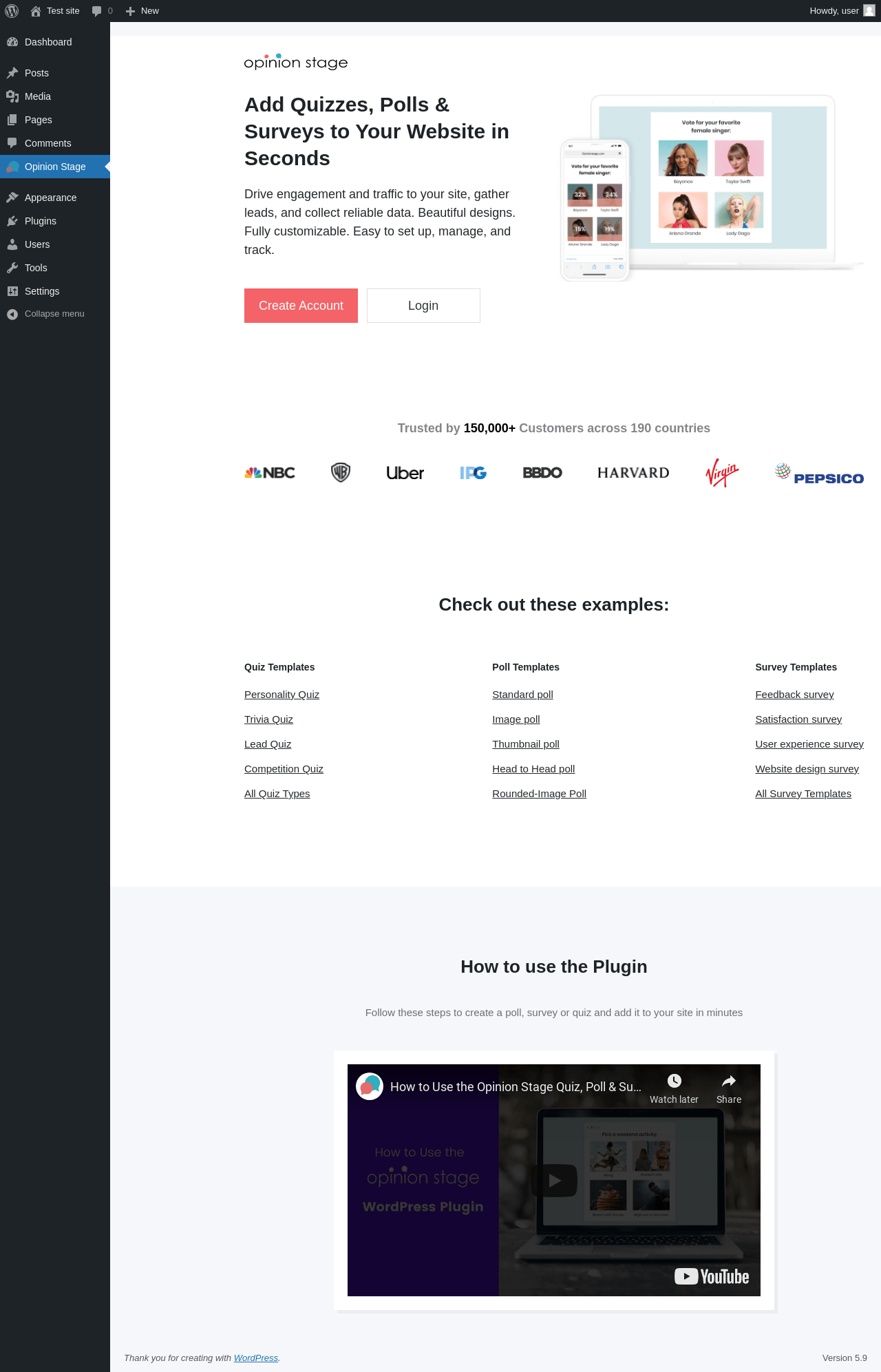Click 'Survey Templates' heading
The height and width of the screenshot is (1372, 881).
tap(796, 667)
